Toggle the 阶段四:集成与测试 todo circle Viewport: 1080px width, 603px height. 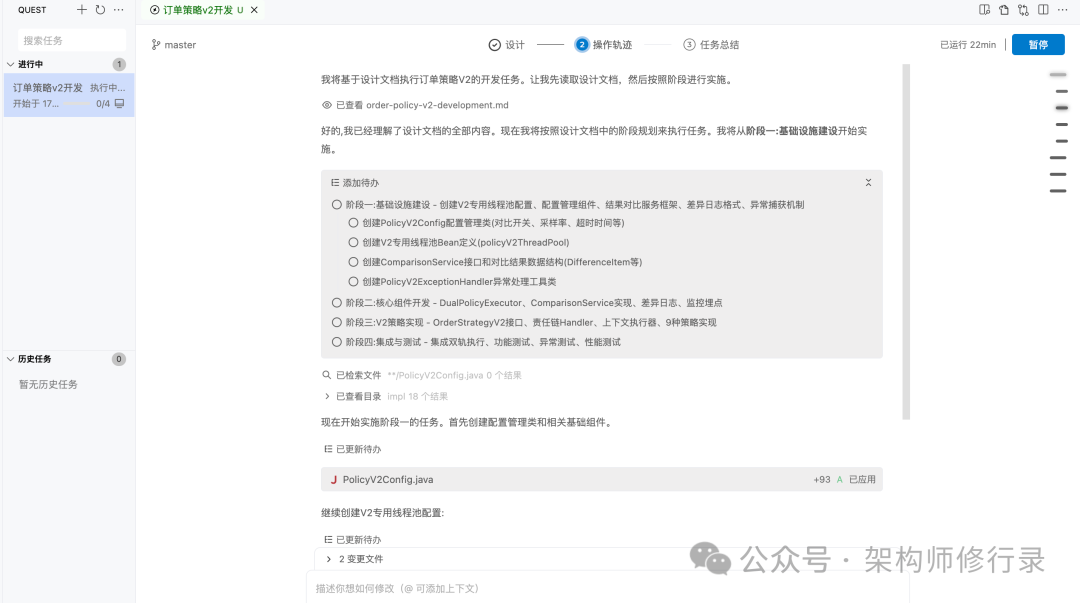[337, 342]
